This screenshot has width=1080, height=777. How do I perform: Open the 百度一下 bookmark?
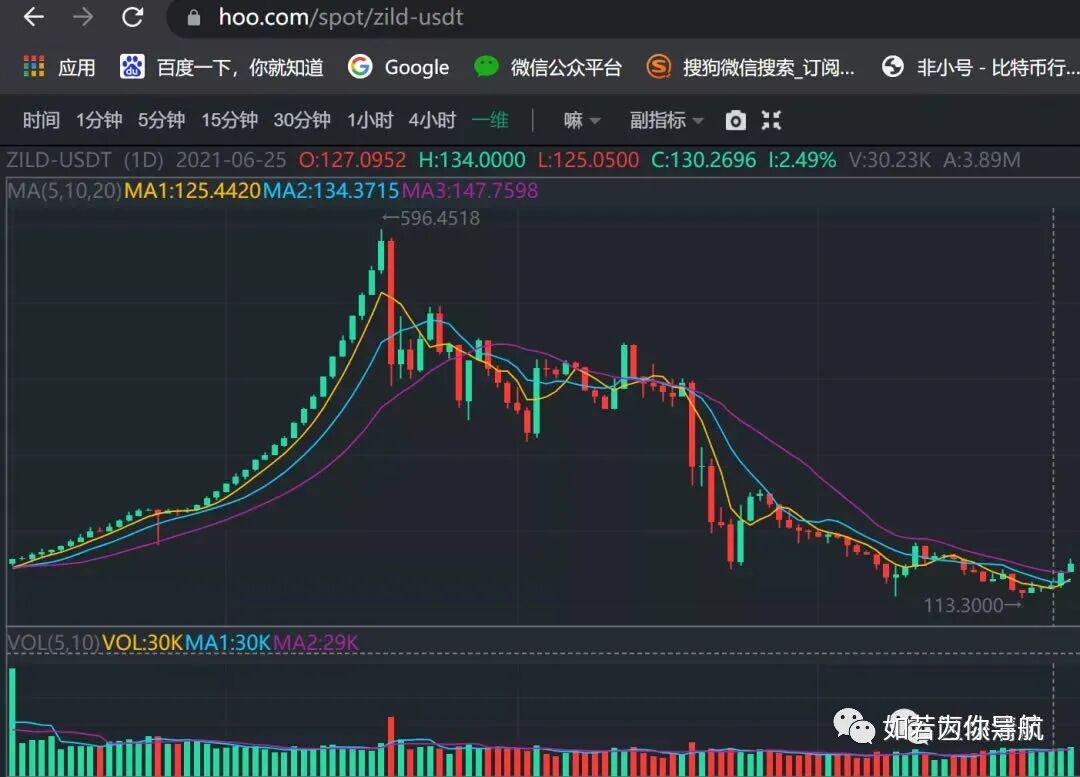[222, 67]
